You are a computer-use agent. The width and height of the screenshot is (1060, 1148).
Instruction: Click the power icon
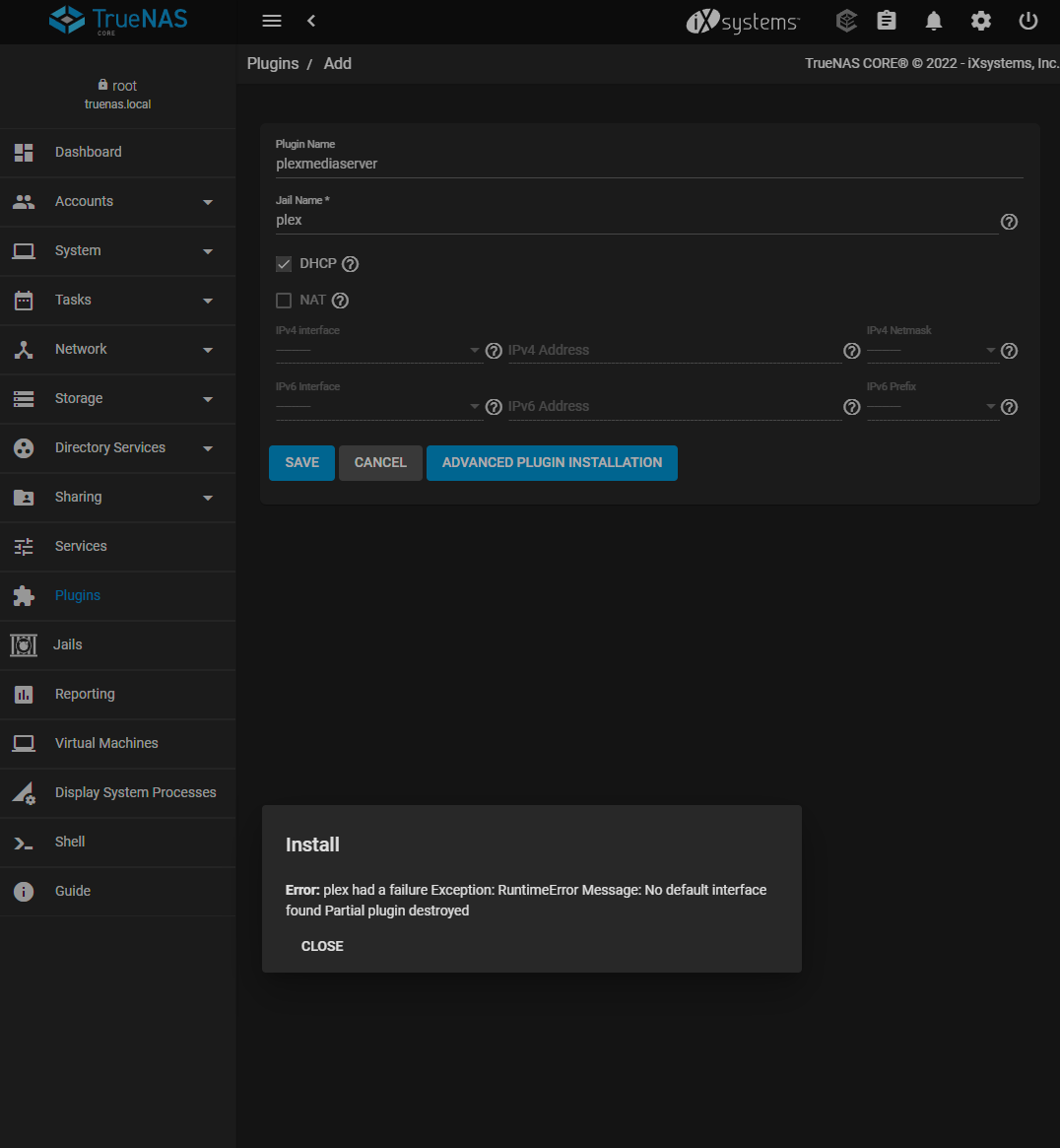[1027, 21]
